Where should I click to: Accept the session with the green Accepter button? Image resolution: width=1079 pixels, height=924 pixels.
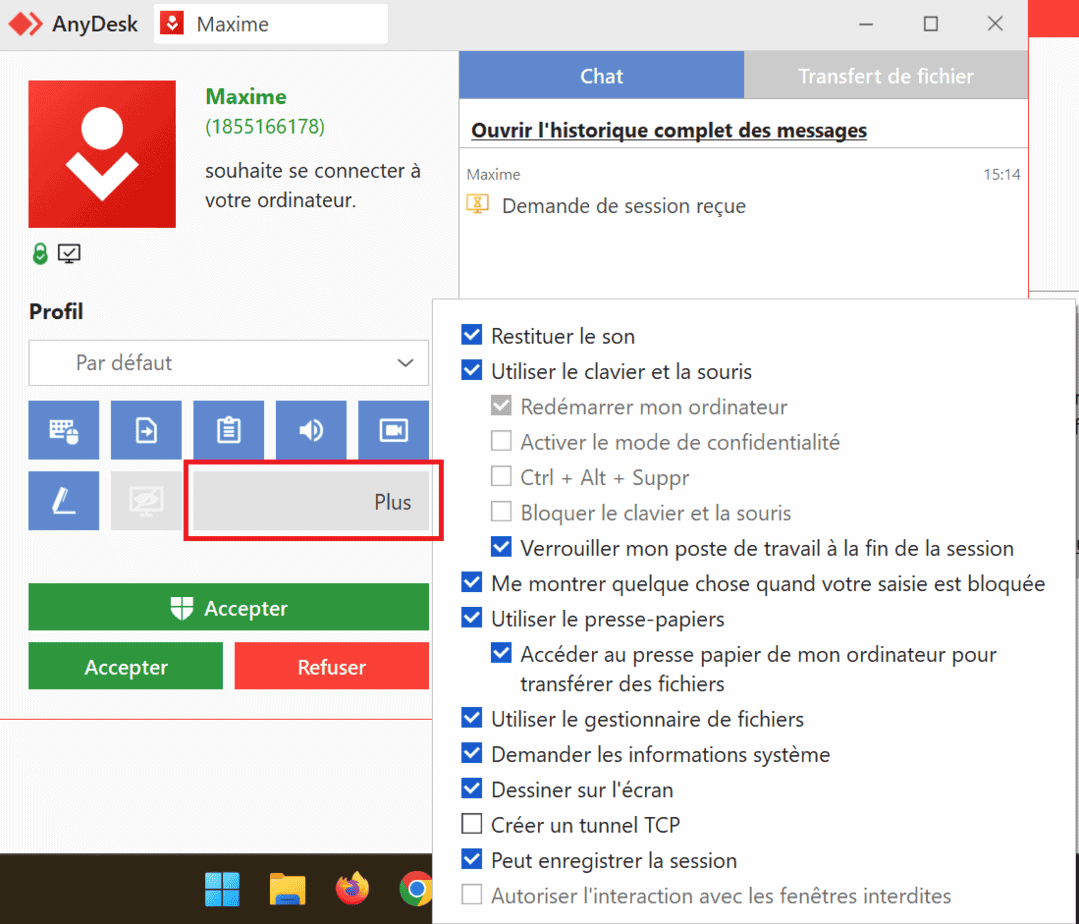click(x=228, y=607)
